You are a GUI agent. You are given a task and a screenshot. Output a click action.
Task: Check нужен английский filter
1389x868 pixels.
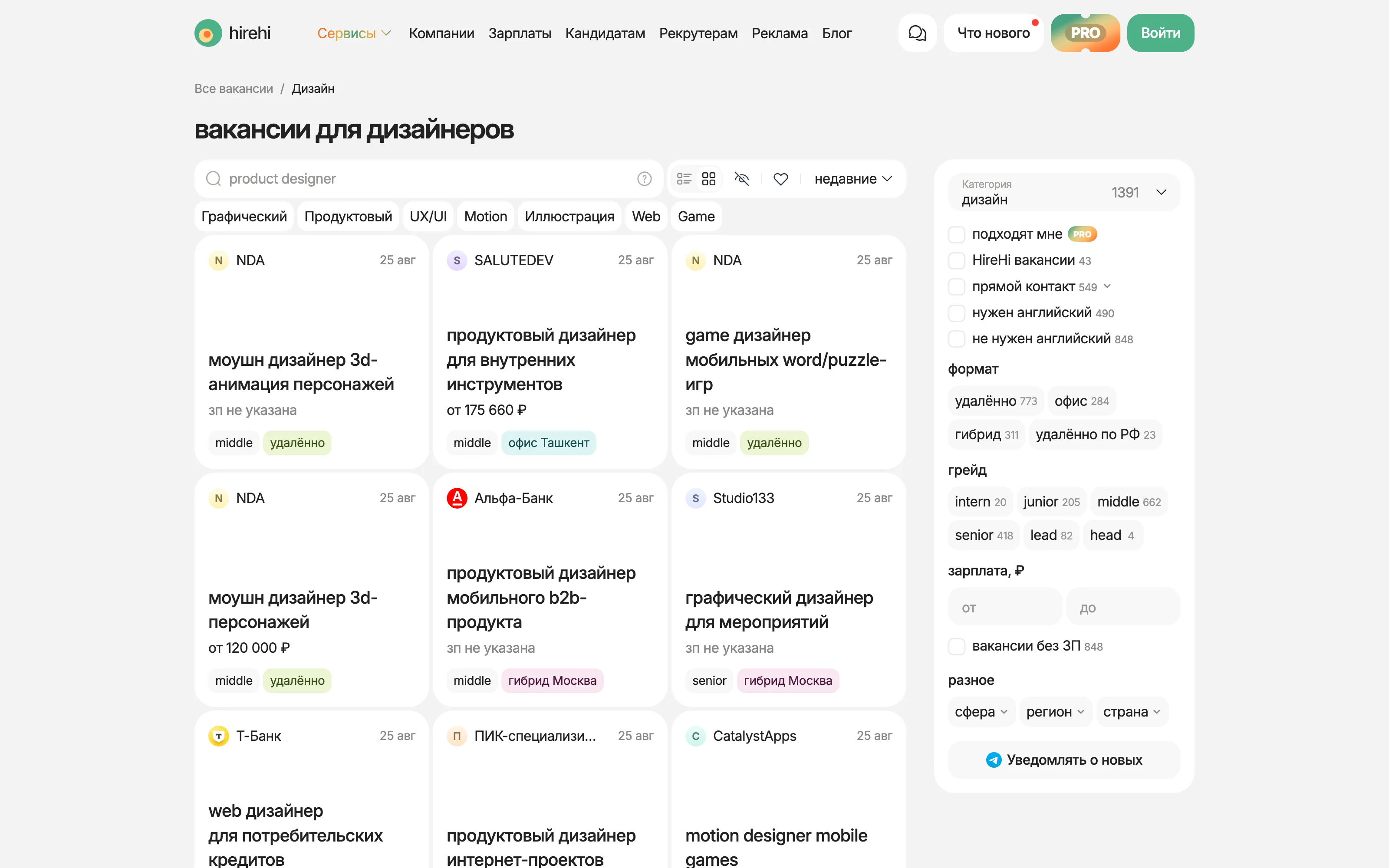[x=956, y=313]
